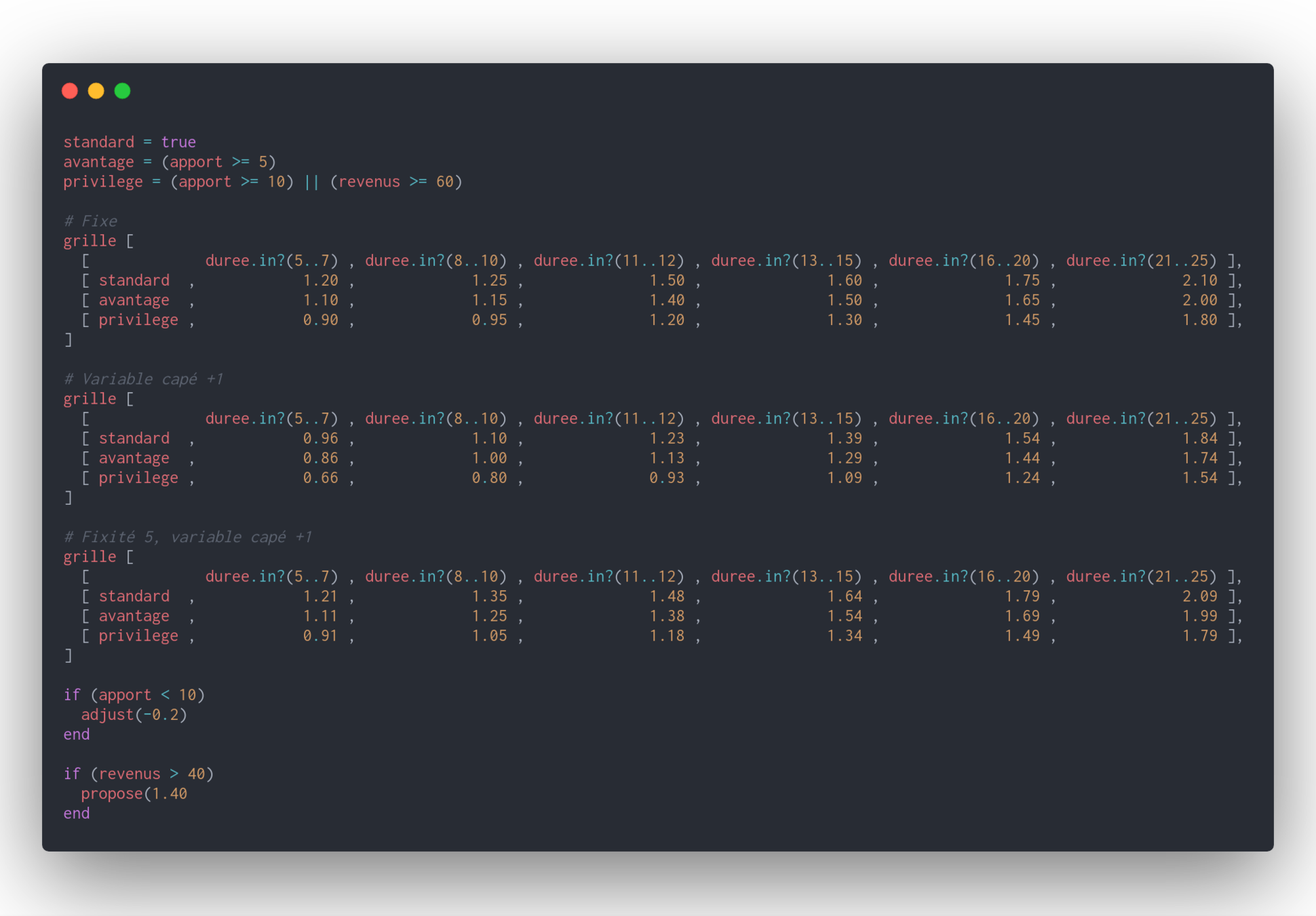
Task: Click value 0.93 in second grid privilege row
Action: (x=667, y=478)
